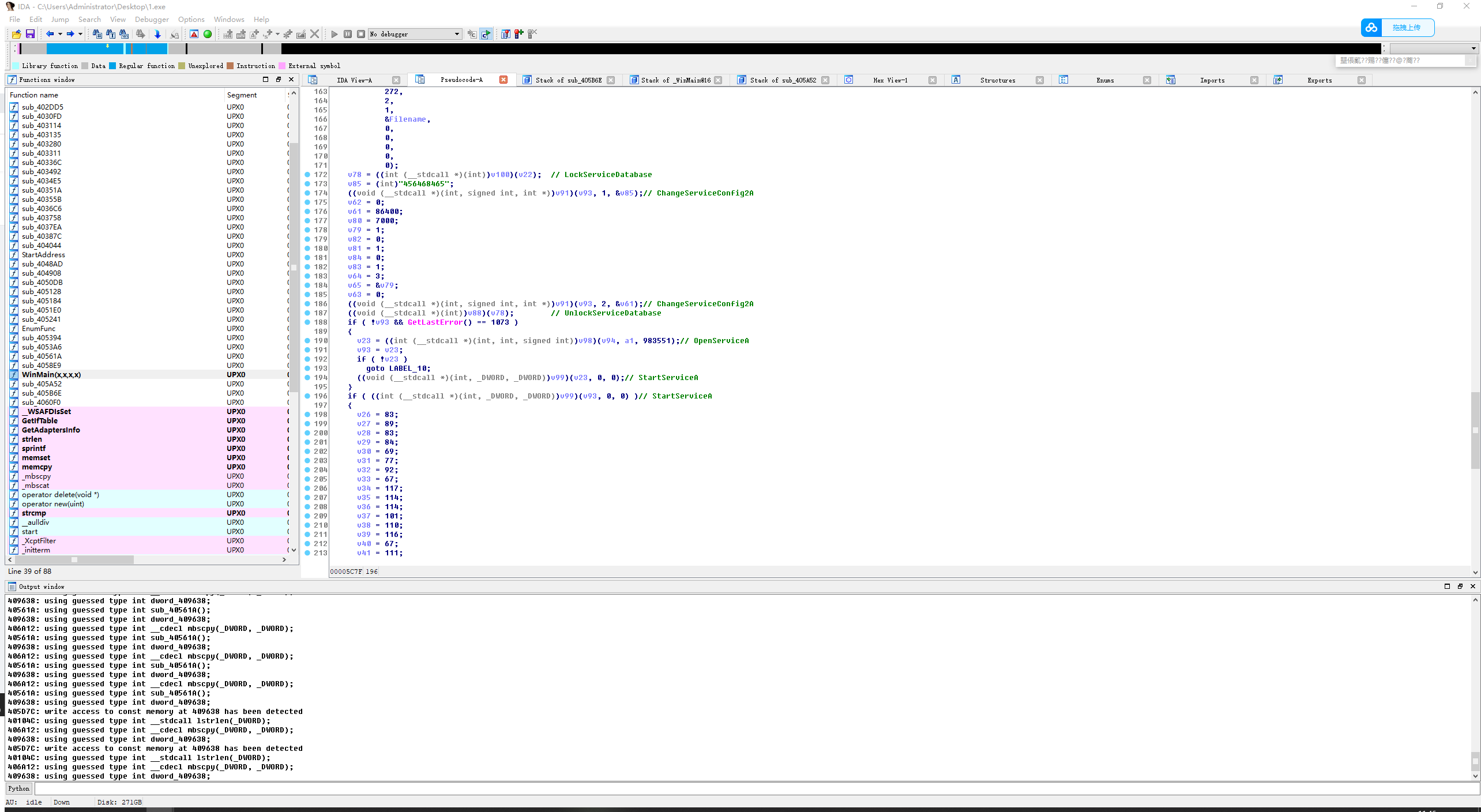This screenshot has width=1481, height=812.
Task: Click the Regular function blue legend swatch
Action: tap(112, 66)
